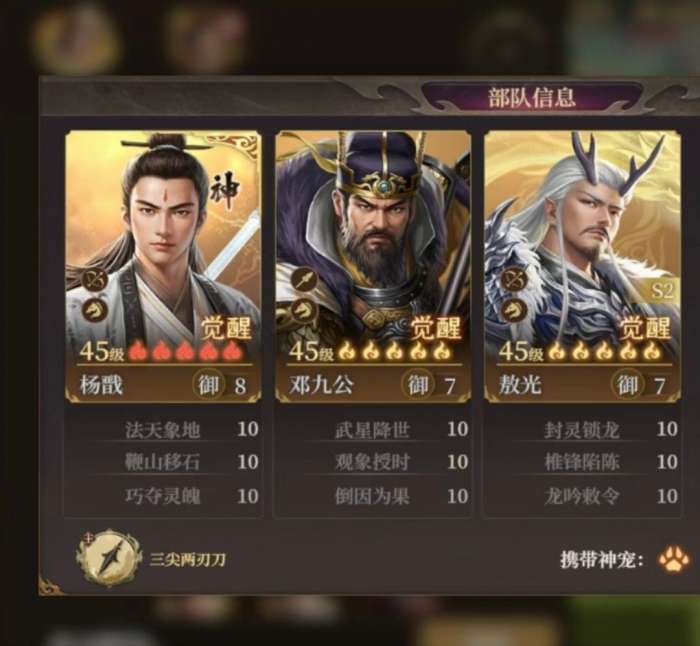700x646 pixels.
Task: Tap the 三尖两刃刀 weapon icon
Action: point(107,558)
